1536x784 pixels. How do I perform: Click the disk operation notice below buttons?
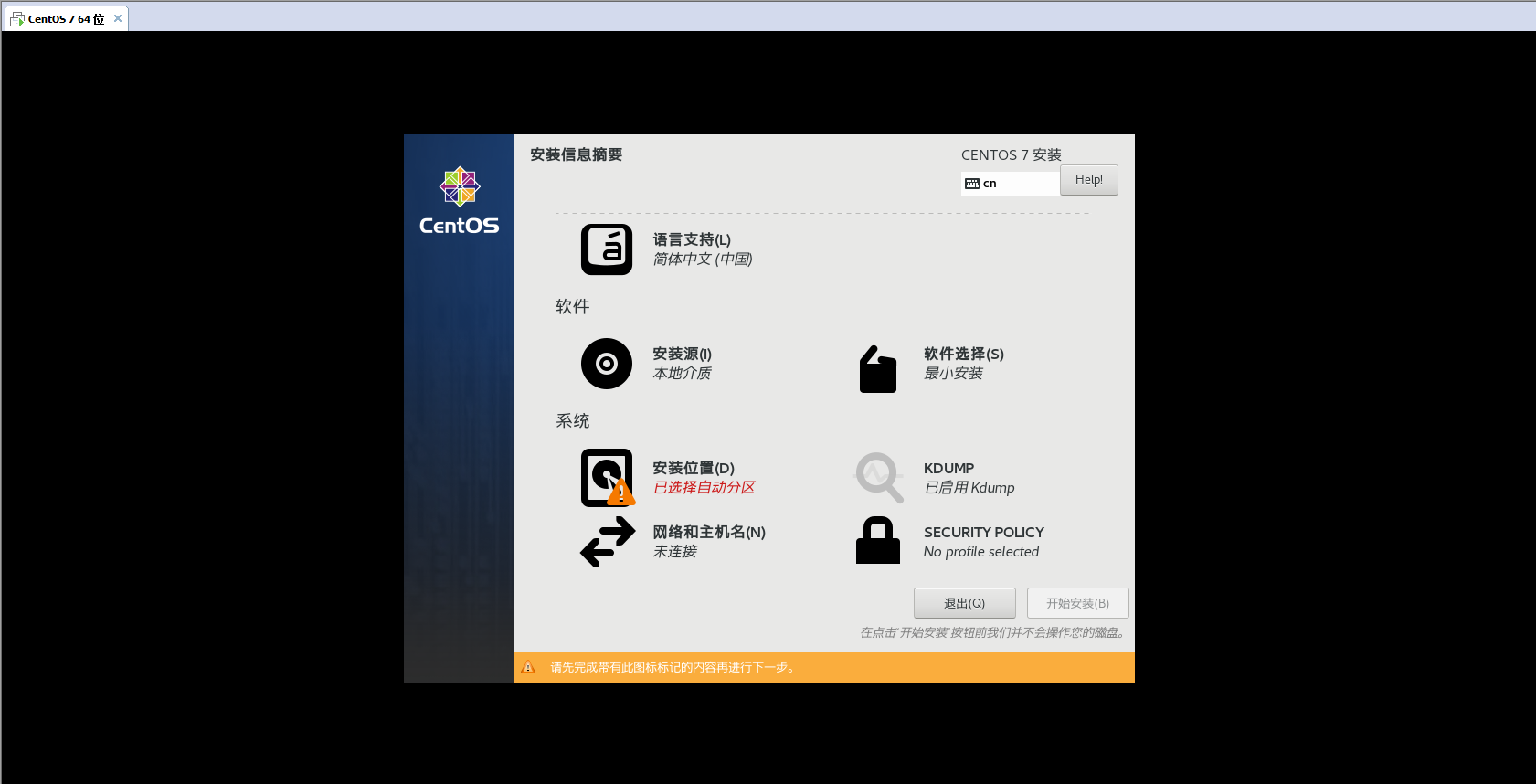click(993, 632)
